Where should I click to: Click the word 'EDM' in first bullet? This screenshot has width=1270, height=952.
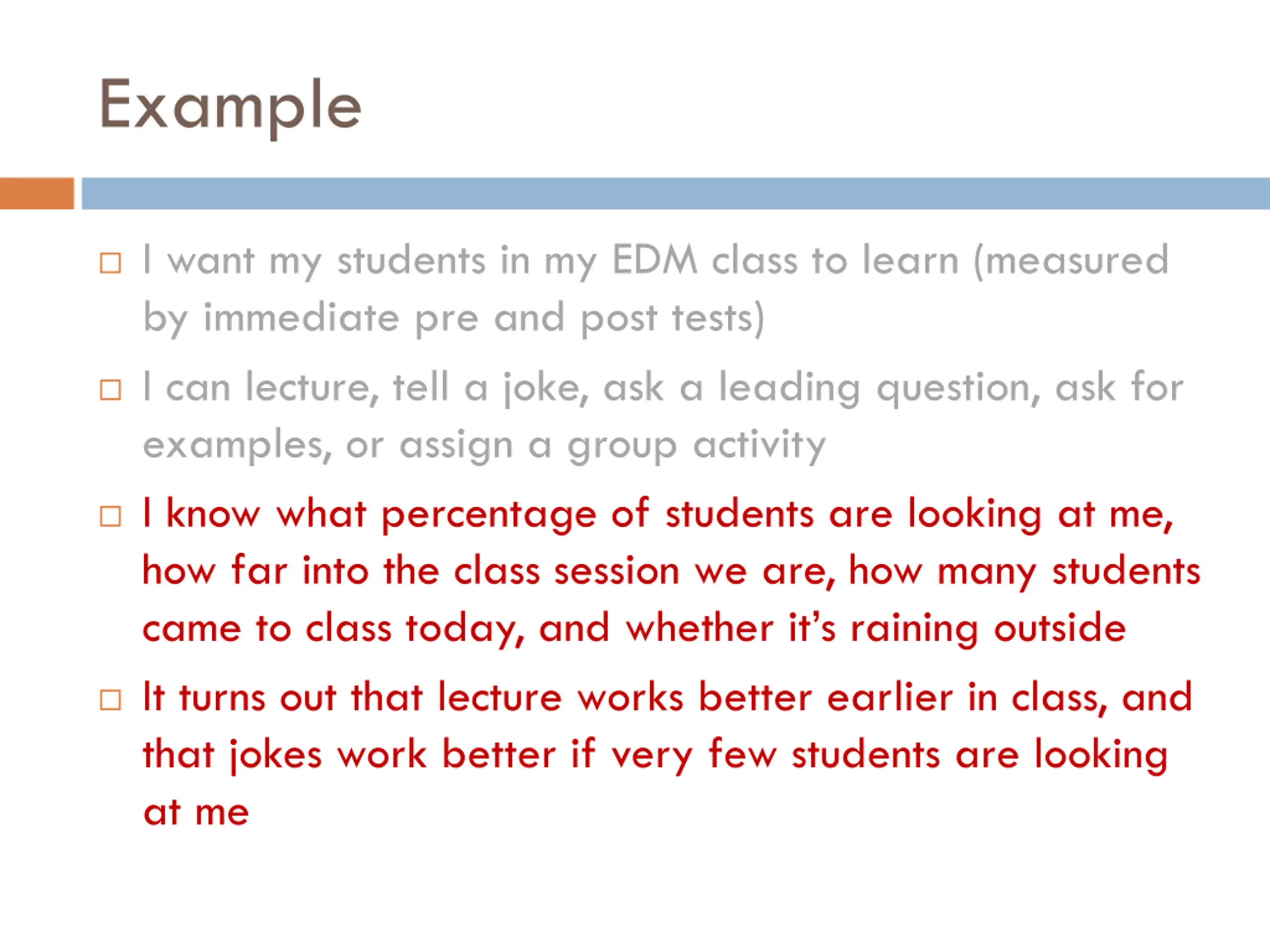pos(654,260)
